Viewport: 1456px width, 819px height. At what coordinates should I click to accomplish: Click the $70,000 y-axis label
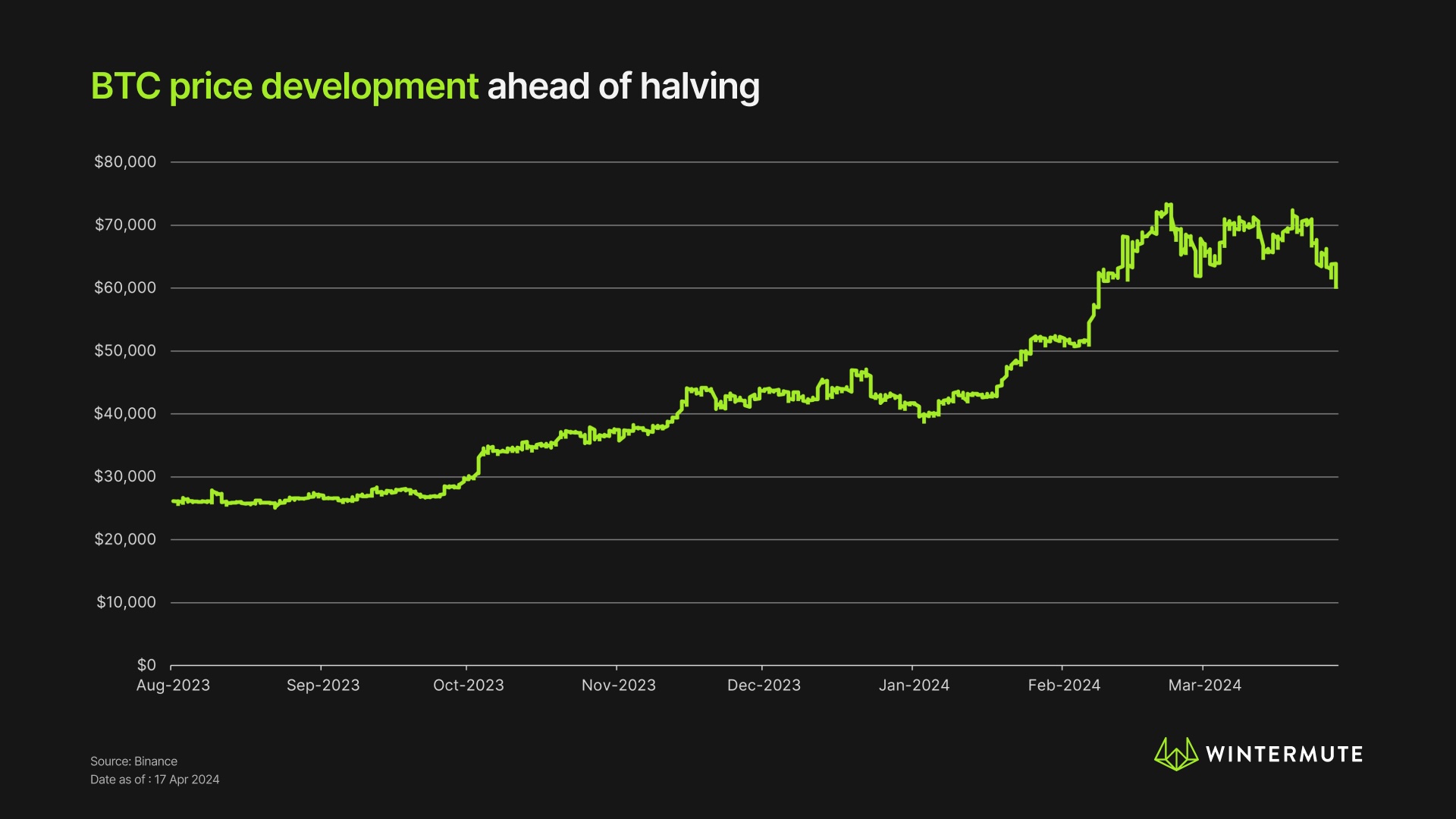tap(125, 224)
